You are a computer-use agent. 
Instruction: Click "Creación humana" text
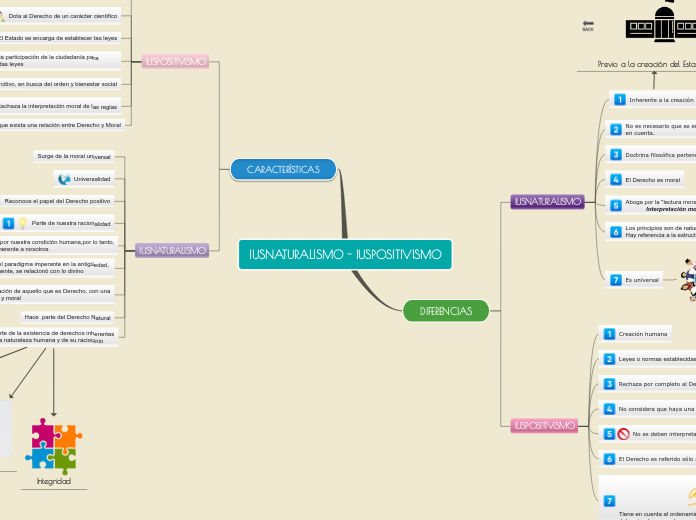tap(643, 334)
